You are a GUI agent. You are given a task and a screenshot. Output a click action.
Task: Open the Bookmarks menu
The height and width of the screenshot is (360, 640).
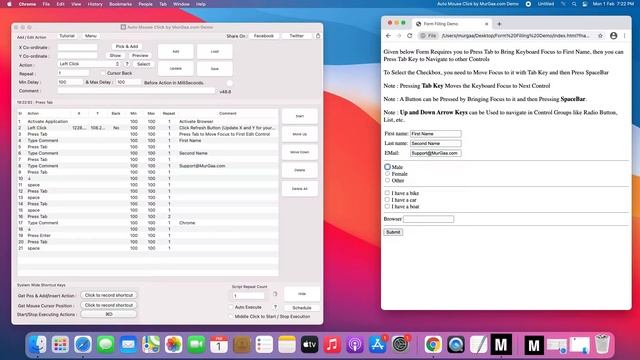[x=120, y=4]
